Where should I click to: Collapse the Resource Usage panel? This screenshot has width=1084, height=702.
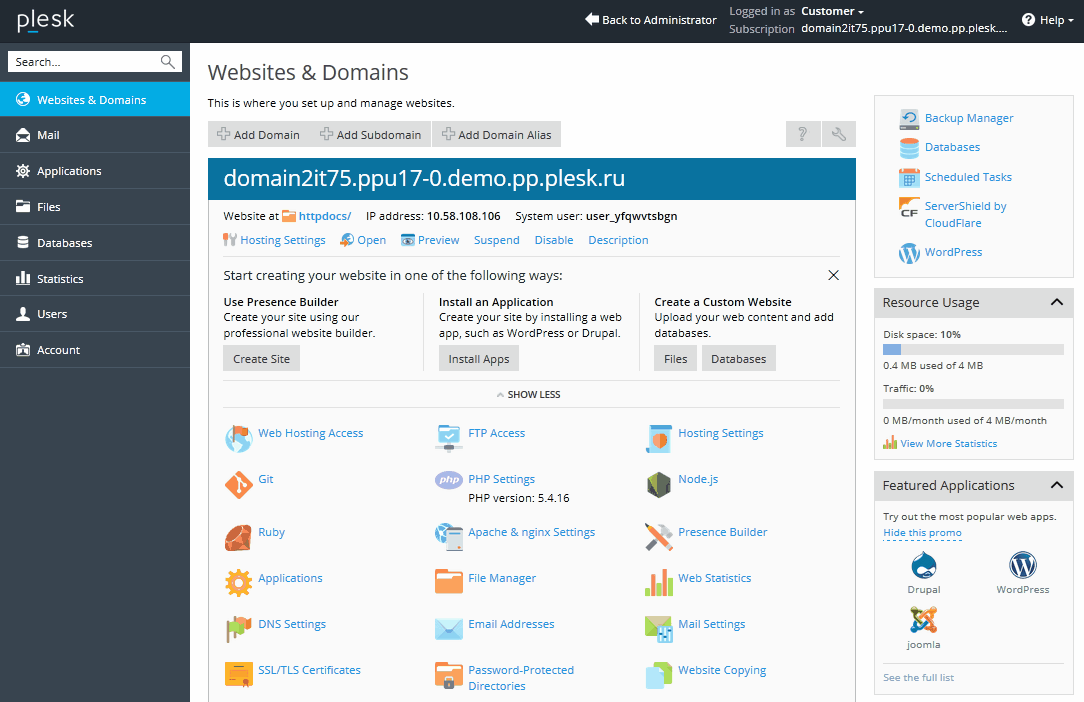click(x=1056, y=302)
